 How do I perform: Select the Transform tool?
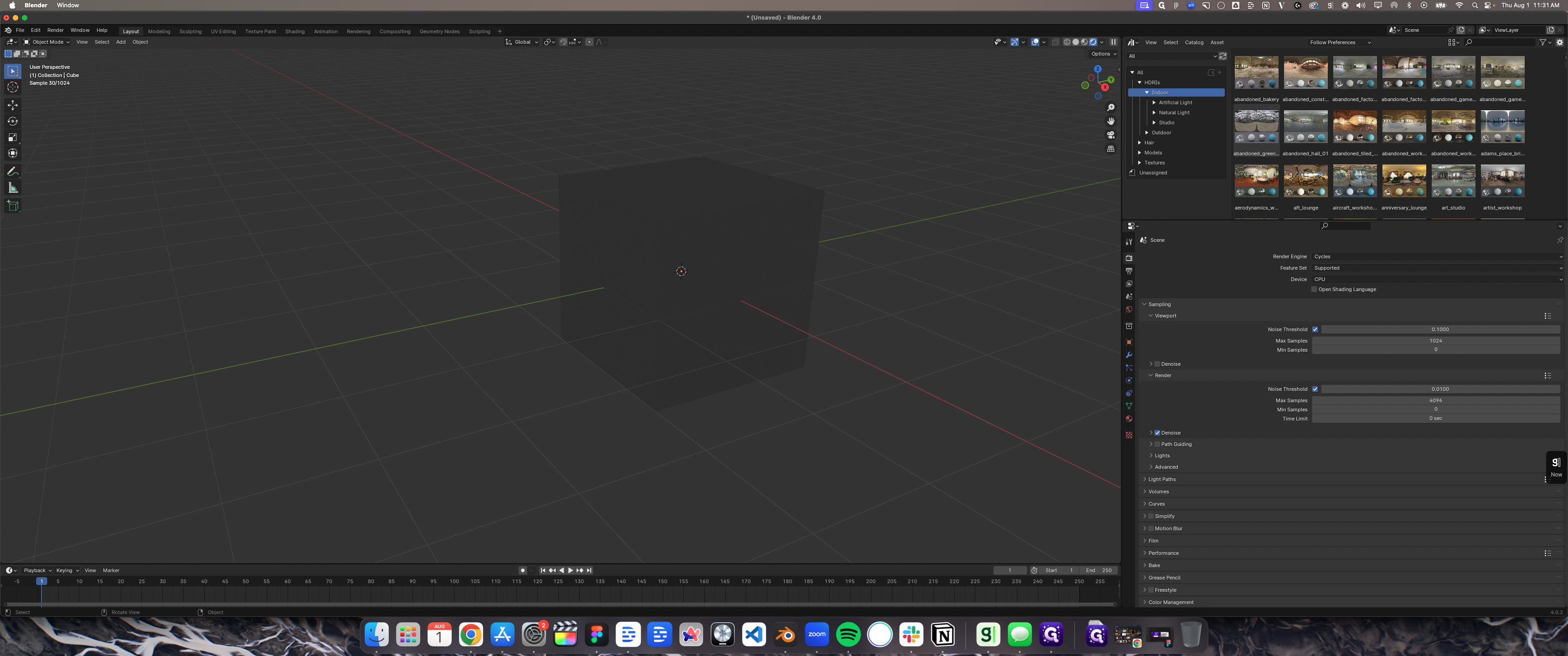coord(13,153)
